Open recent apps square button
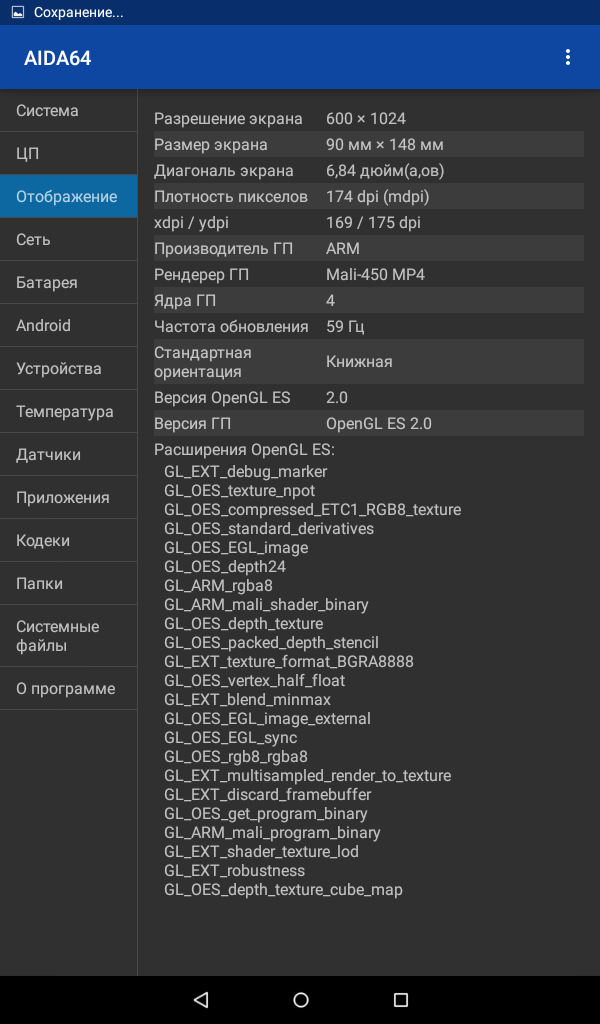This screenshot has width=600, height=1024. 400,999
